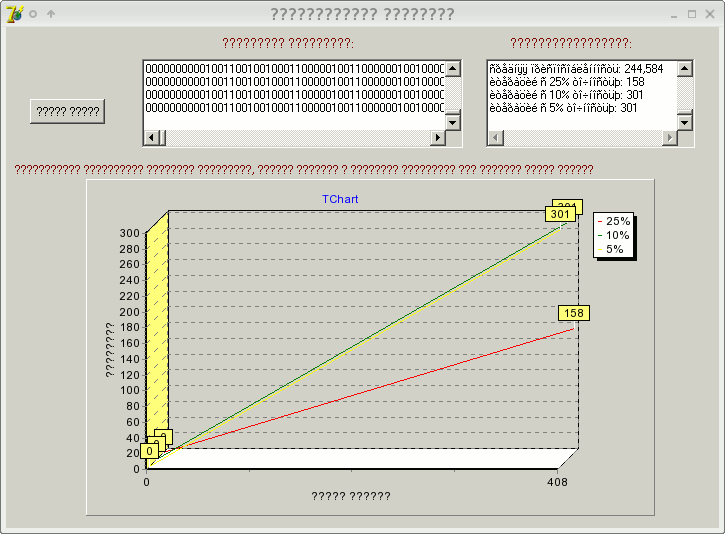Select the 25% legend entry
Screen dimensions: 725x534
615,221
